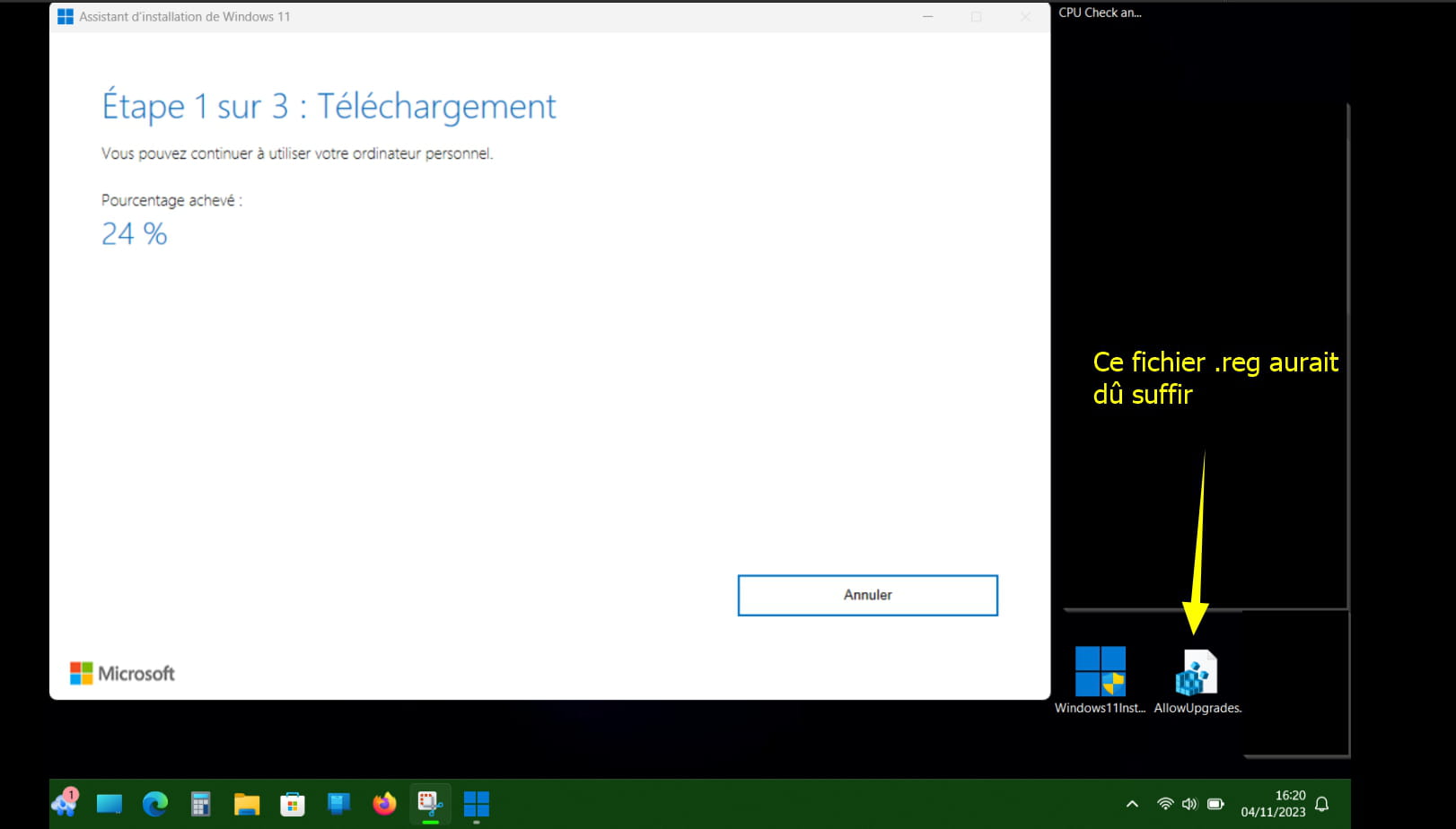Open the notification bell
The image size is (1456, 829).
pyautogui.click(x=1321, y=804)
